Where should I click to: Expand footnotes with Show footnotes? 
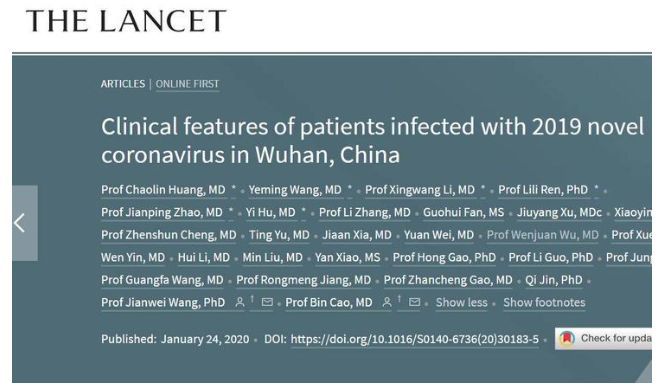544,303
